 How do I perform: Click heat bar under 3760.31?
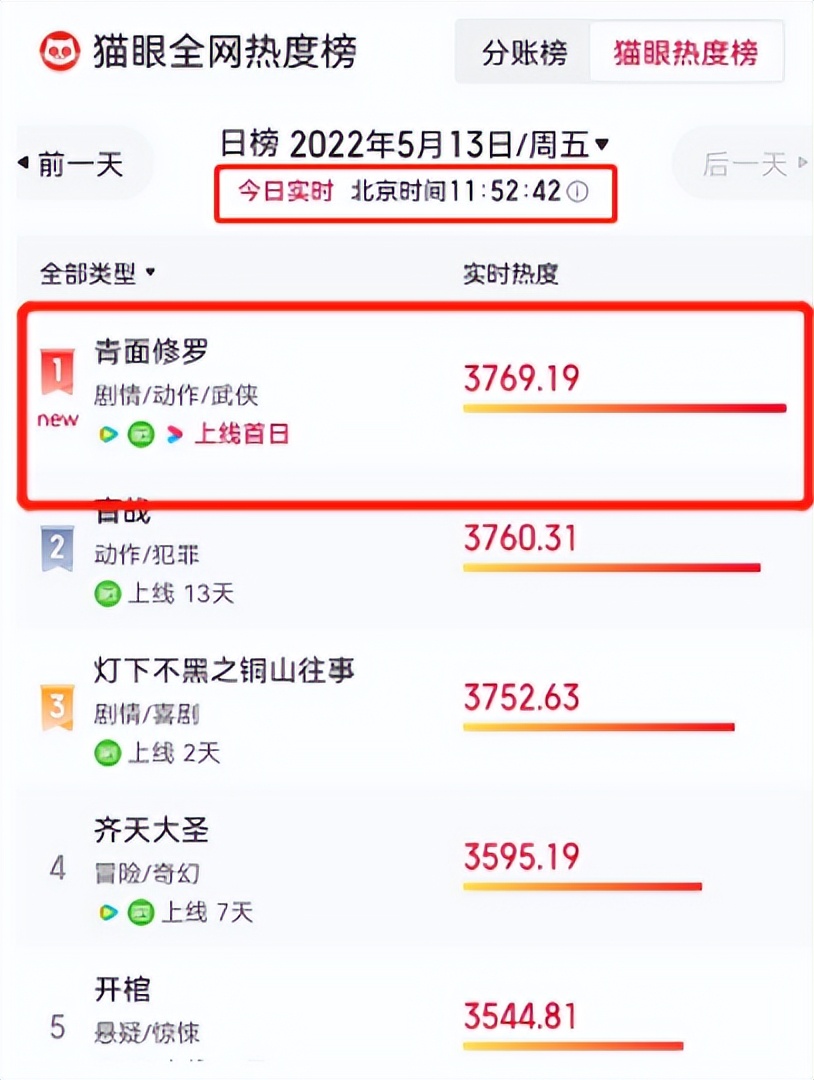tap(612, 568)
